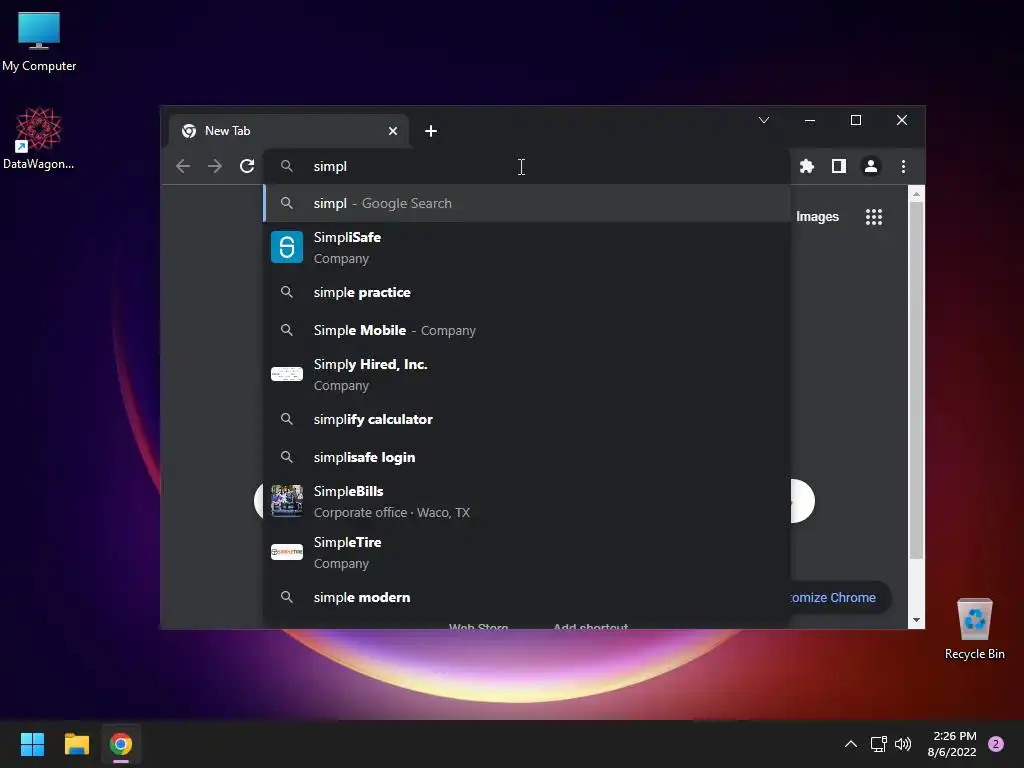Open the Chrome profile avatar
Viewport: 1024px width, 768px height.
tap(871, 167)
